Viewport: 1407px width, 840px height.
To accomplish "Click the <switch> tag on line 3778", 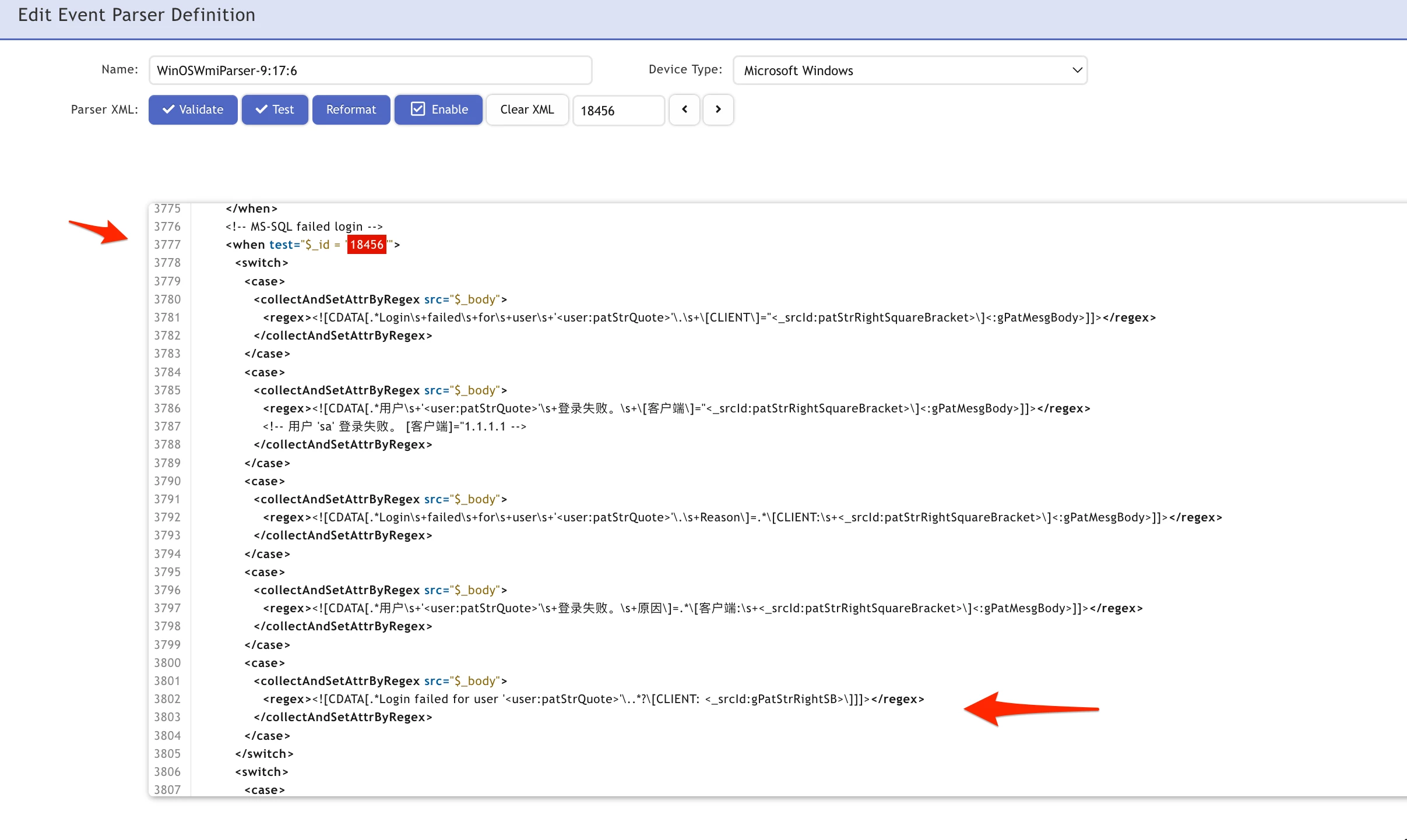I will (x=262, y=263).
